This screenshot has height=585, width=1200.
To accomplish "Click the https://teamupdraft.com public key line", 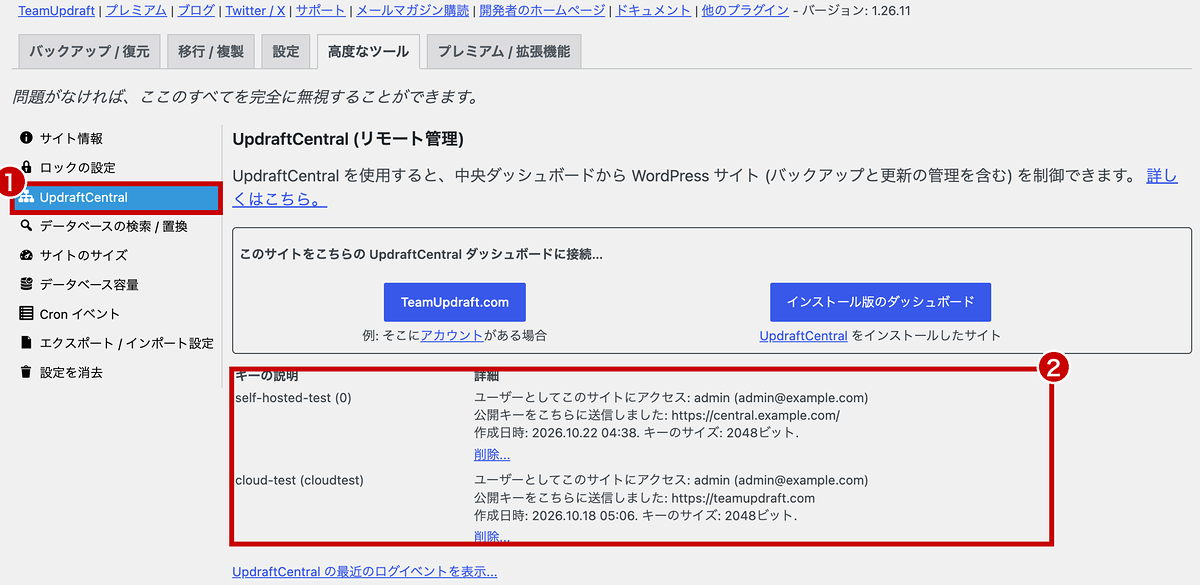I will (645, 498).
